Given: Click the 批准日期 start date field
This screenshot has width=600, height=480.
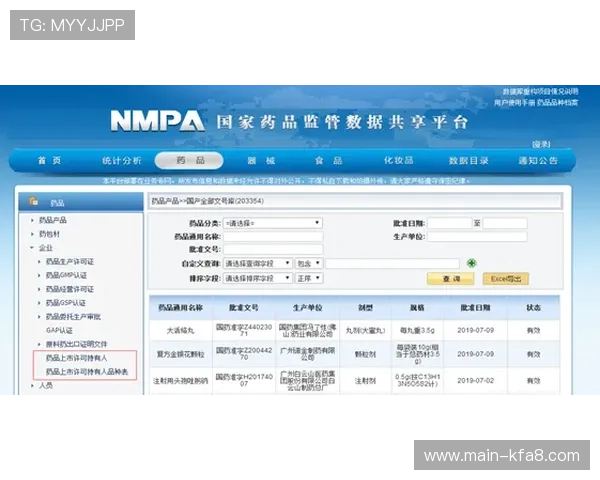Looking at the screenshot, I should [x=450, y=223].
